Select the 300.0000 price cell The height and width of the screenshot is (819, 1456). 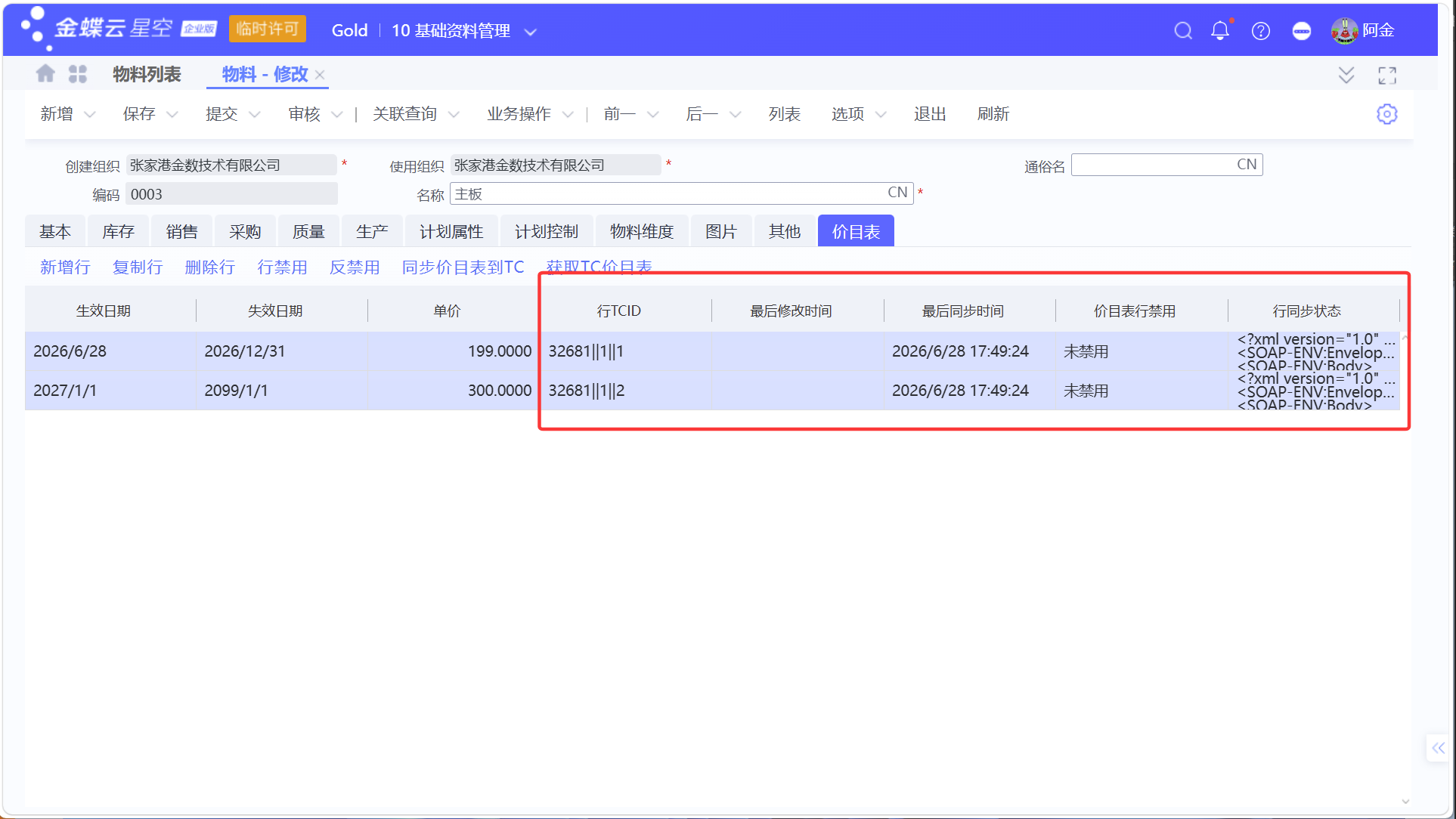click(x=454, y=391)
